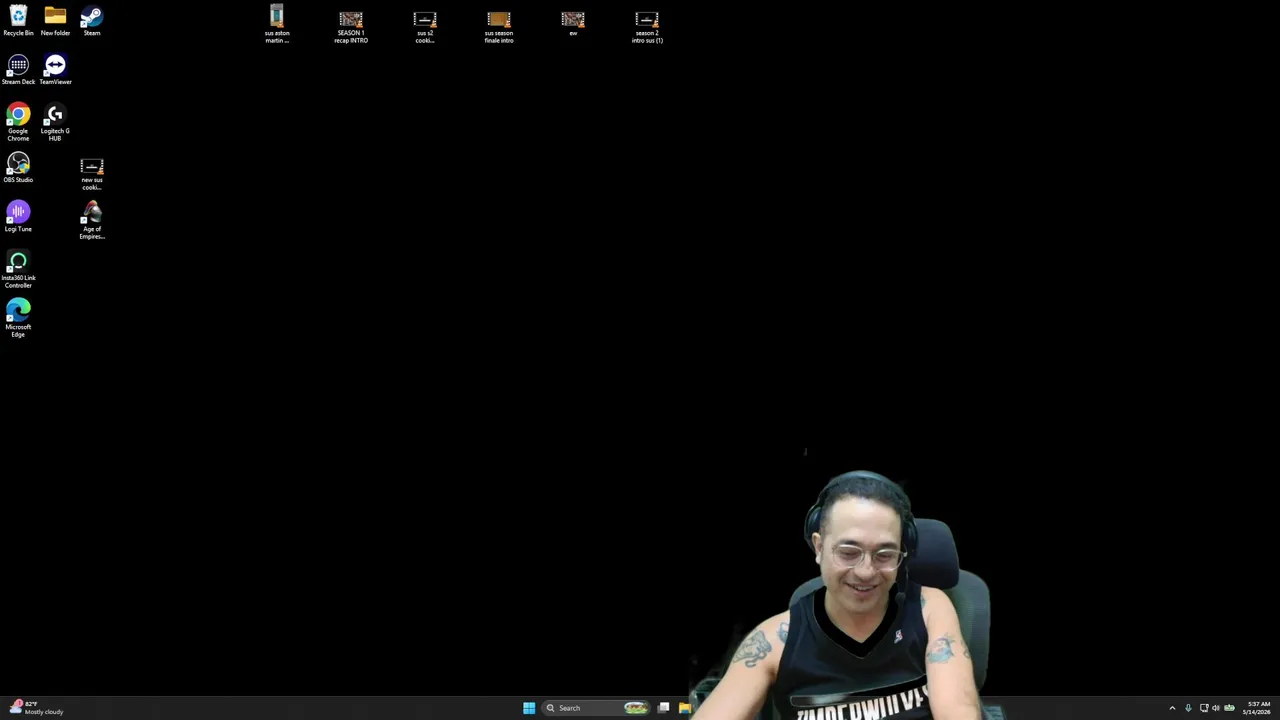The image size is (1280, 720).
Task: Select the Steam desktop shortcut
Action: click(x=91, y=21)
